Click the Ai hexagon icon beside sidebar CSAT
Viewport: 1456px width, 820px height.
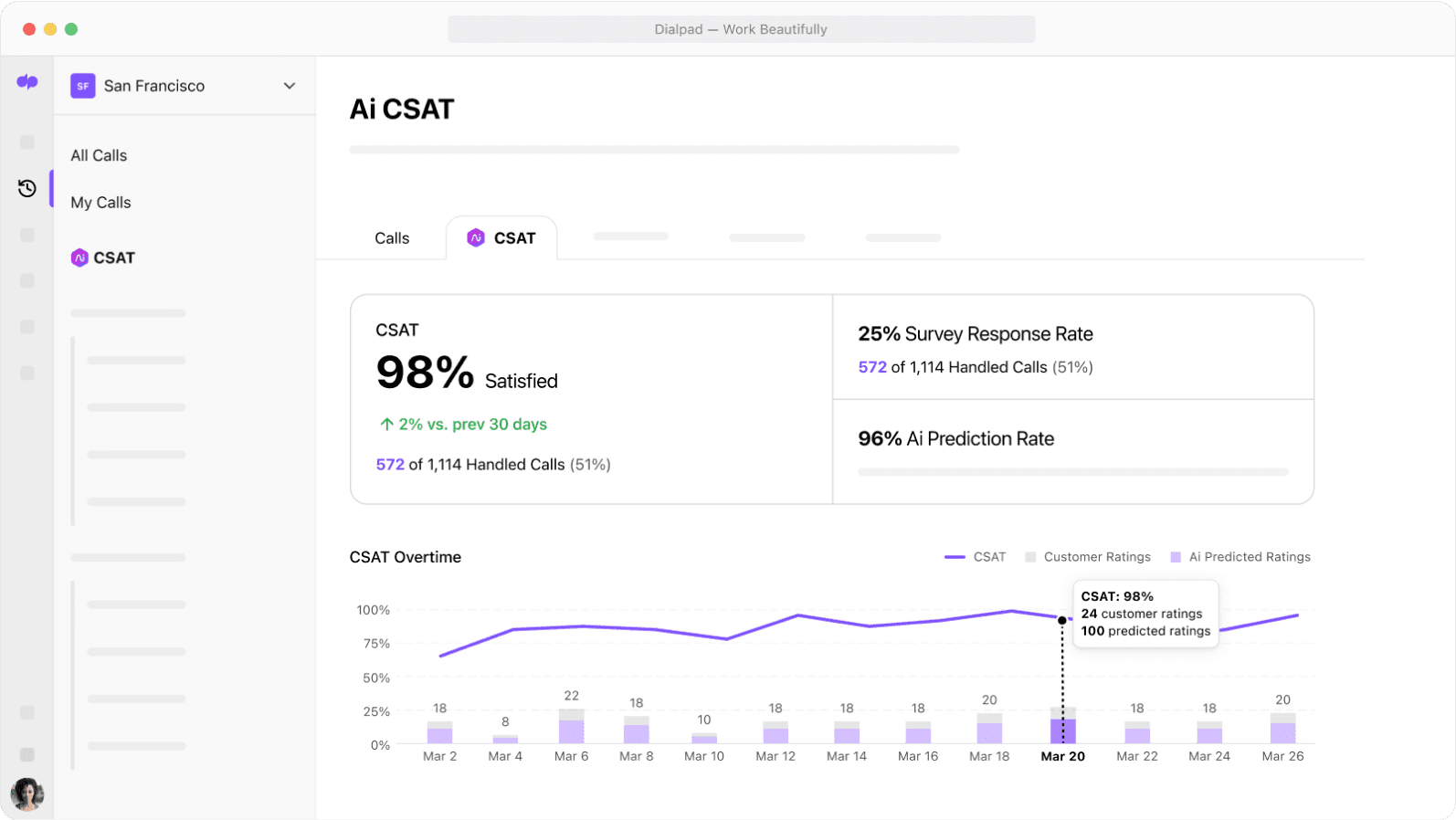click(79, 258)
